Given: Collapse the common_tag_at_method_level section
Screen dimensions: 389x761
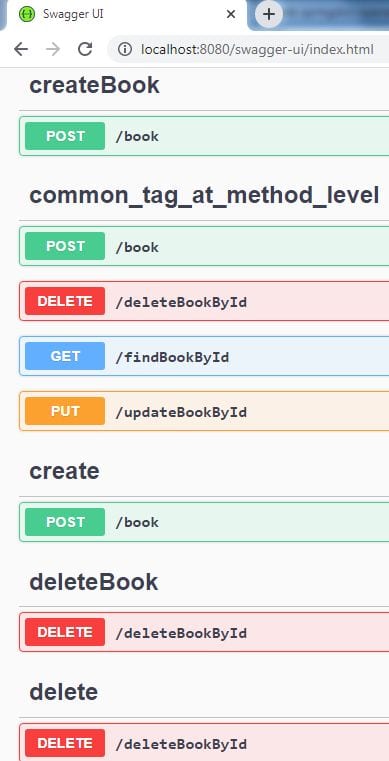Looking at the screenshot, I should 204,195.
